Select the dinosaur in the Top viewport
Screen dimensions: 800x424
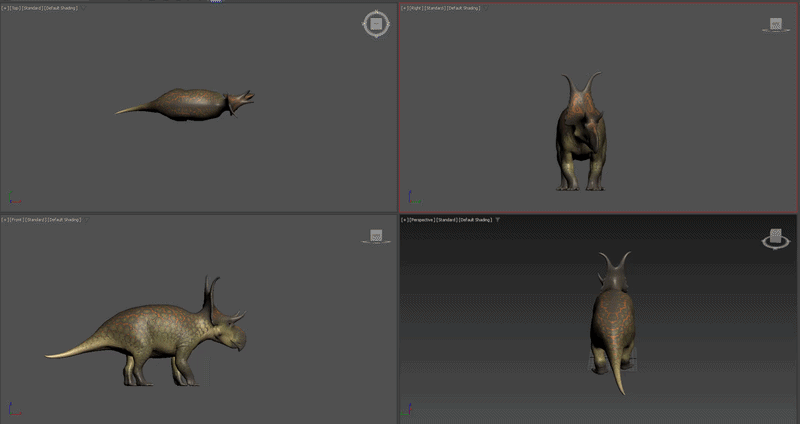click(x=191, y=105)
